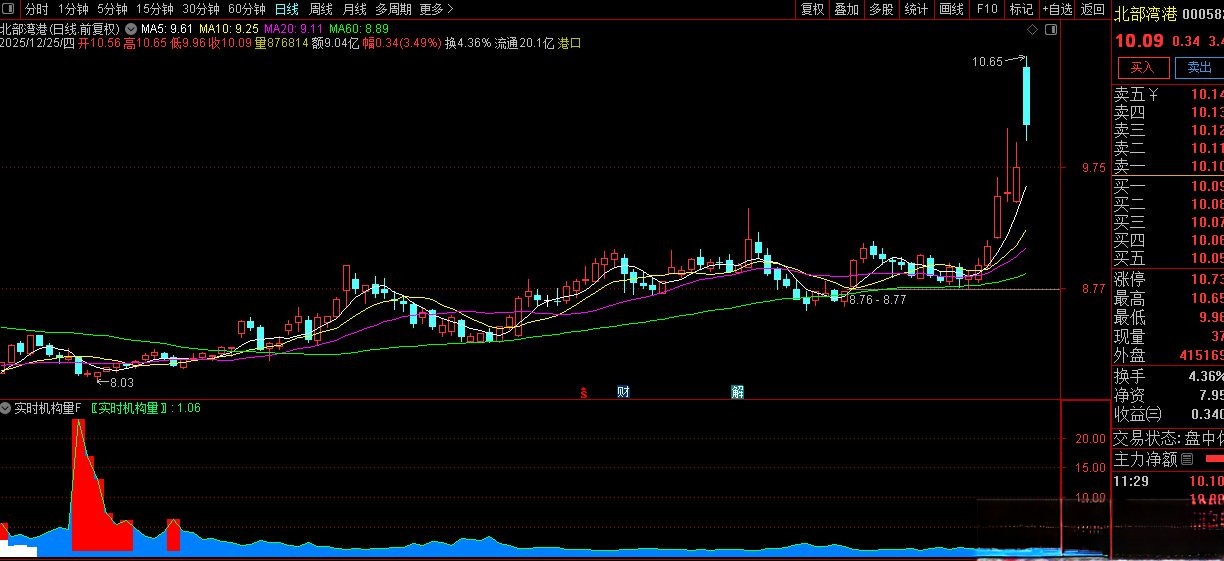Open the 财 financial event marker
Screen dimensions: 1224x561
pos(622,391)
